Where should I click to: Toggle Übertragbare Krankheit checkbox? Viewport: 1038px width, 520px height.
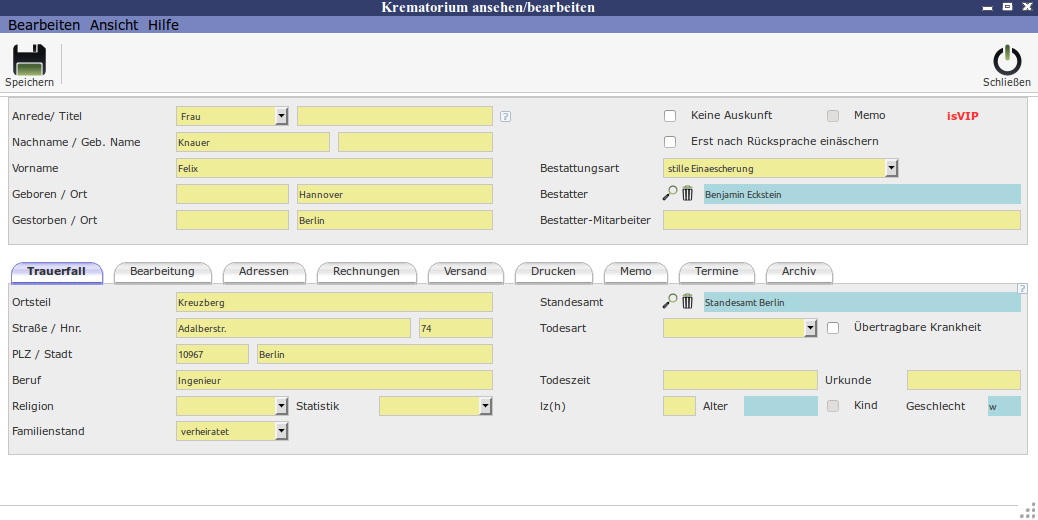(x=833, y=327)
